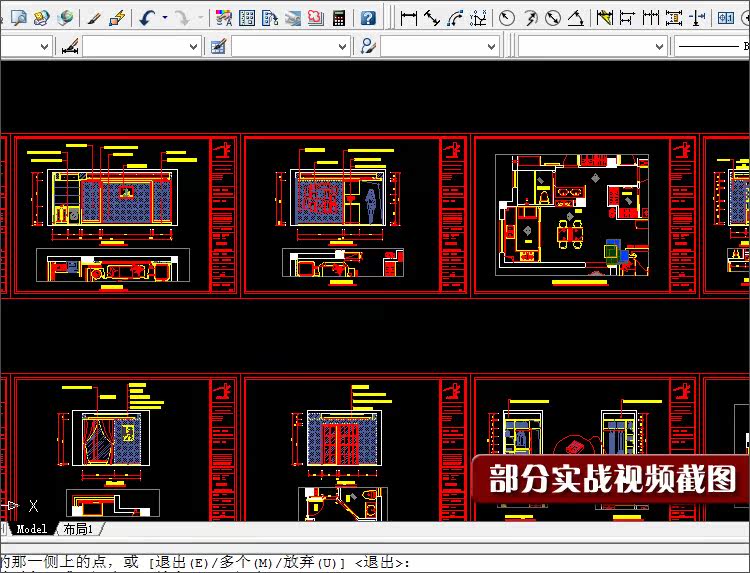Click the curtain elevation drawing sheet
The width and height of the screenshot is (750, 573).
click(126, 449)
